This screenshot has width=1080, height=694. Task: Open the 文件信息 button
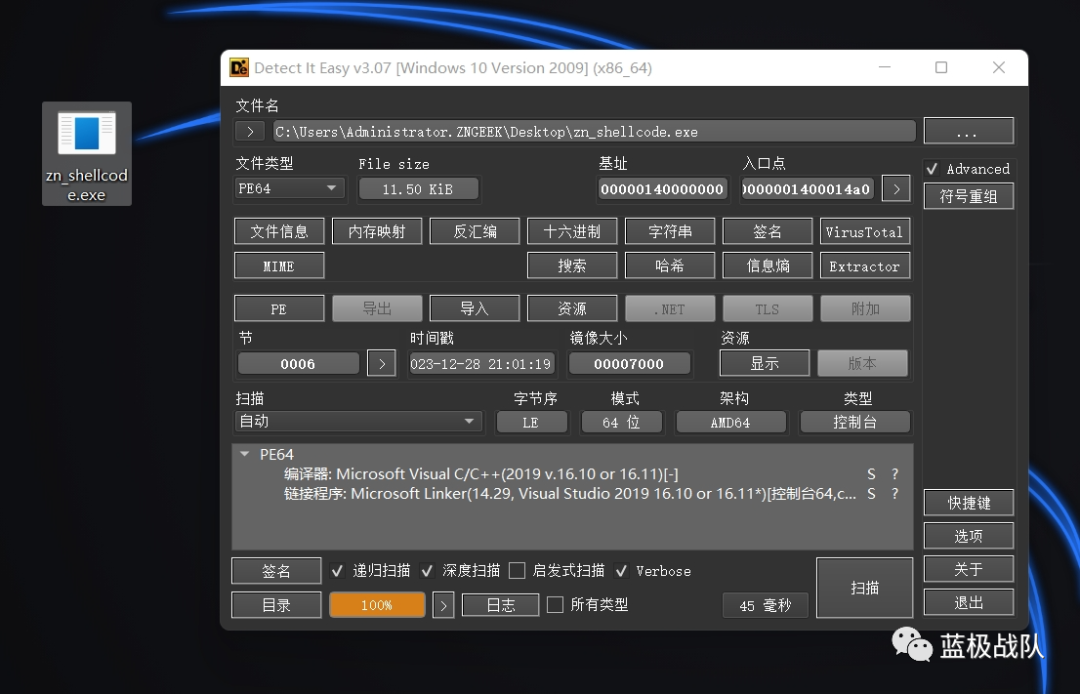pos(279,231)
